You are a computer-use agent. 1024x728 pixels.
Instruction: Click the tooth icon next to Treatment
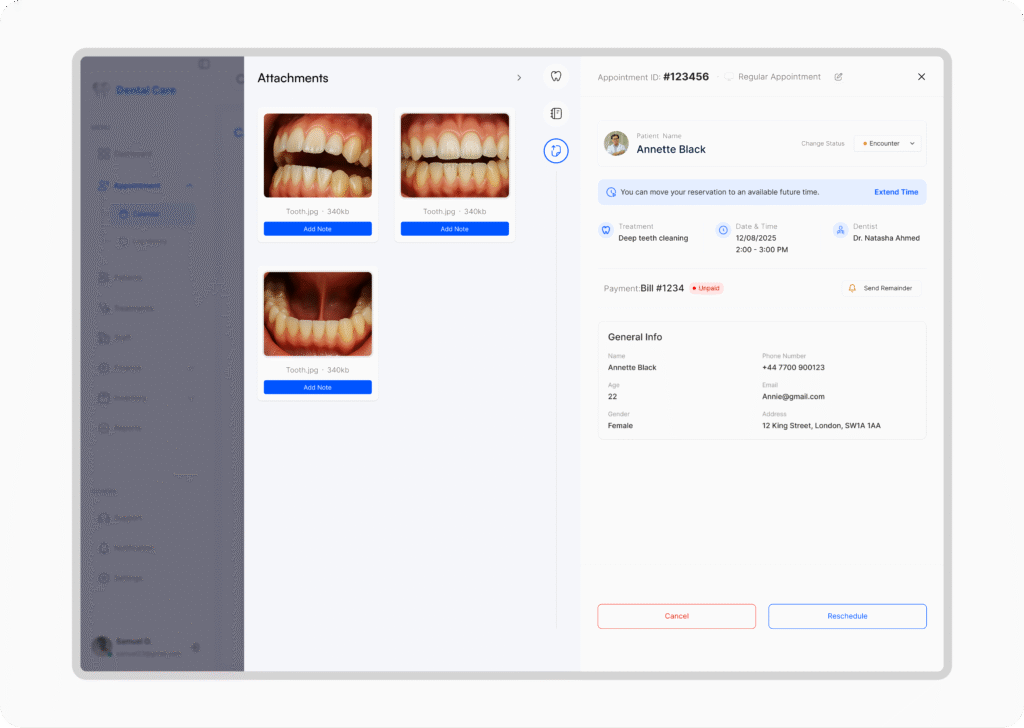click(605, 230)
